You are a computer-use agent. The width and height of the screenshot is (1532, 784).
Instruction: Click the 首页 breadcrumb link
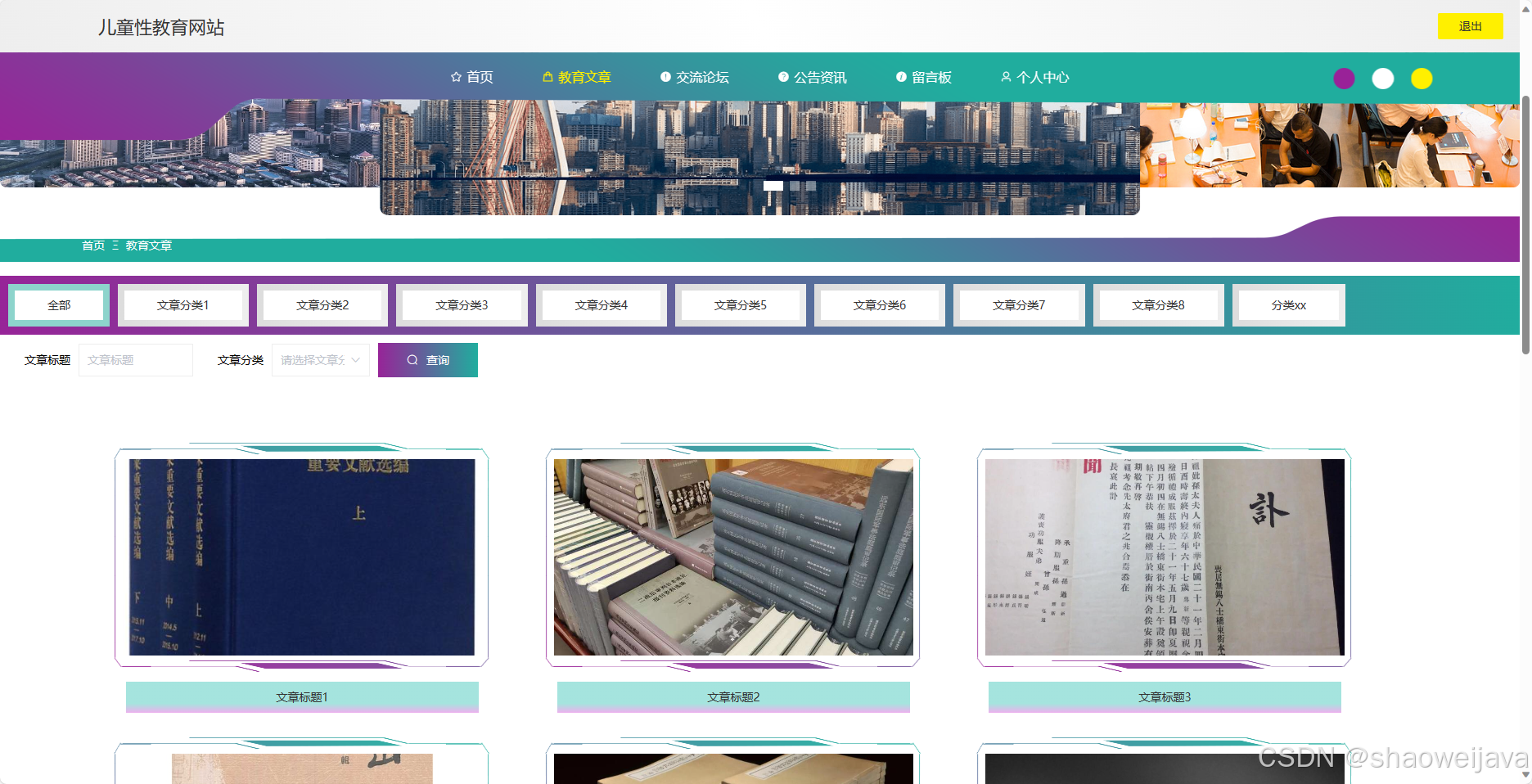tap(93, 246)
